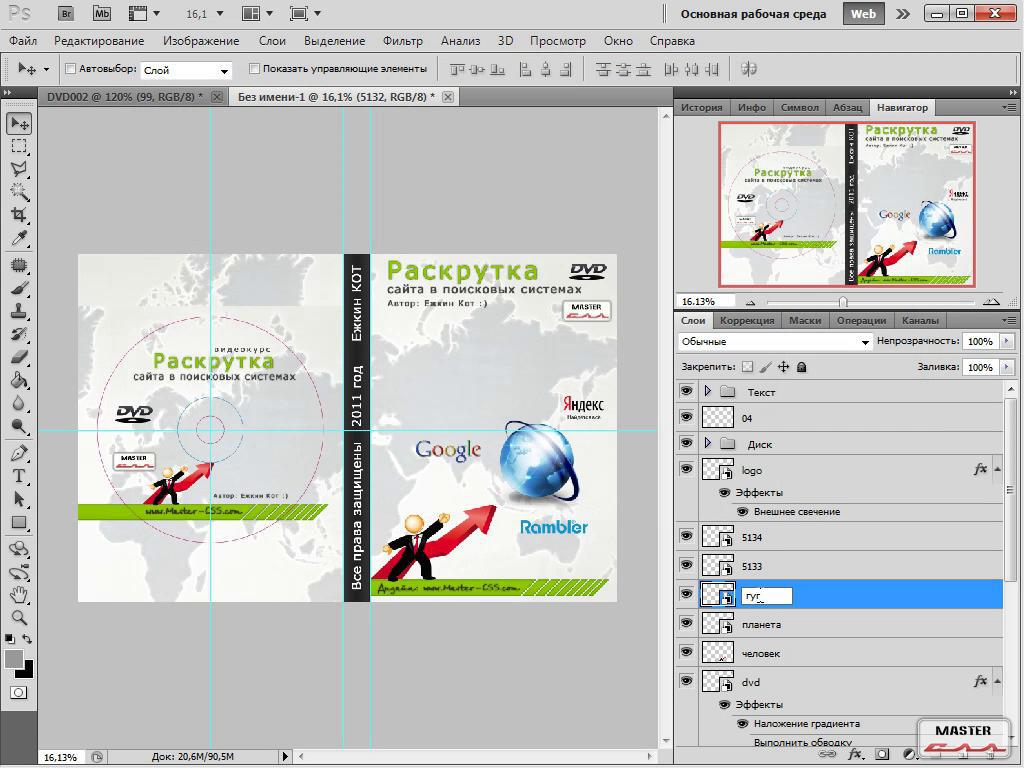This screenshot has height=768, width=1024.
Task: Check Показать управляющие элементы option
Action: [254, 69]
